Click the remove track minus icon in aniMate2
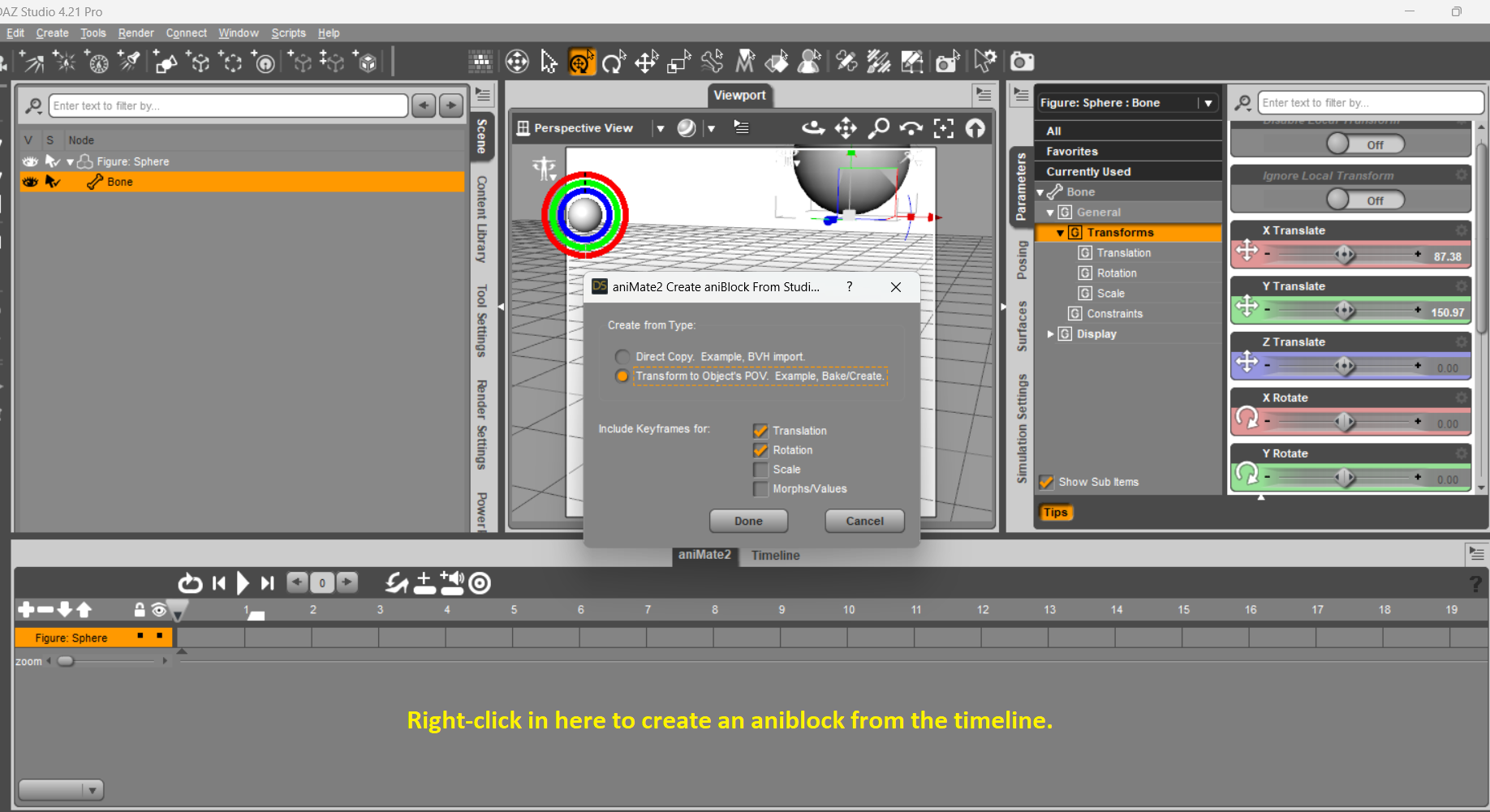1490x812 pixels. (45, 609)
